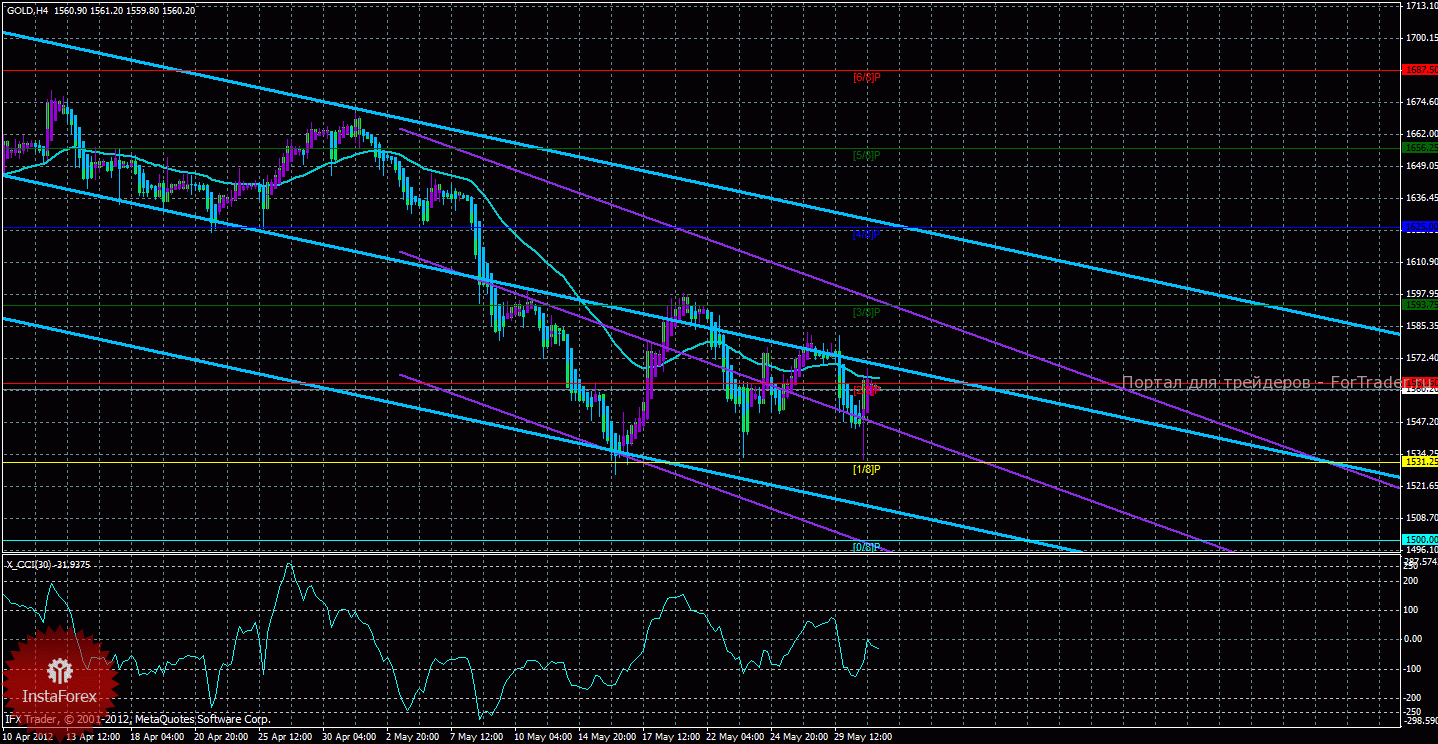Select the 1687.50 red price tag
This screenshot has width=1438, height=744.
tap(1420, 70)
